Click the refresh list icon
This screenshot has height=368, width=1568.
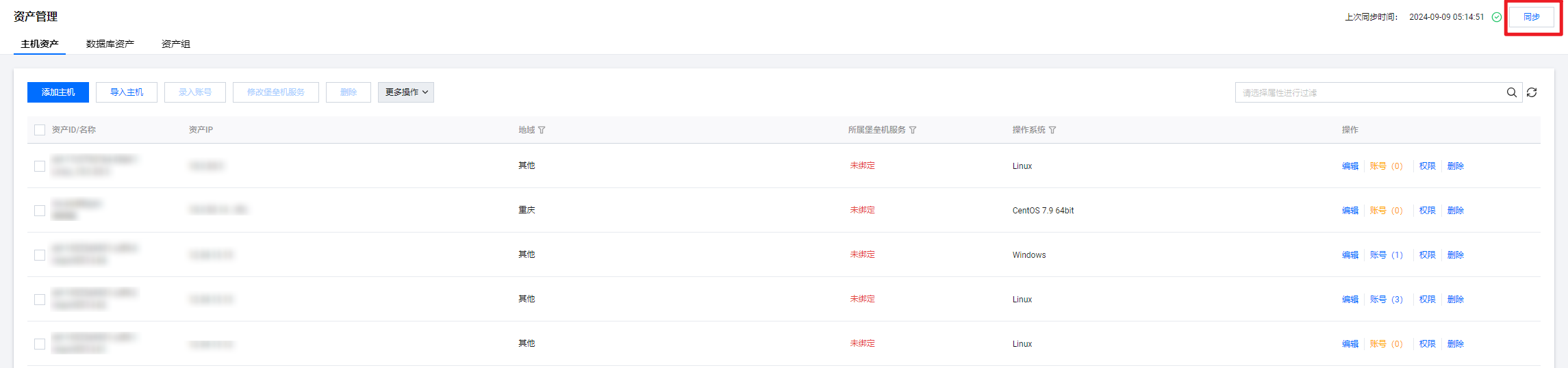[1532, 92]
